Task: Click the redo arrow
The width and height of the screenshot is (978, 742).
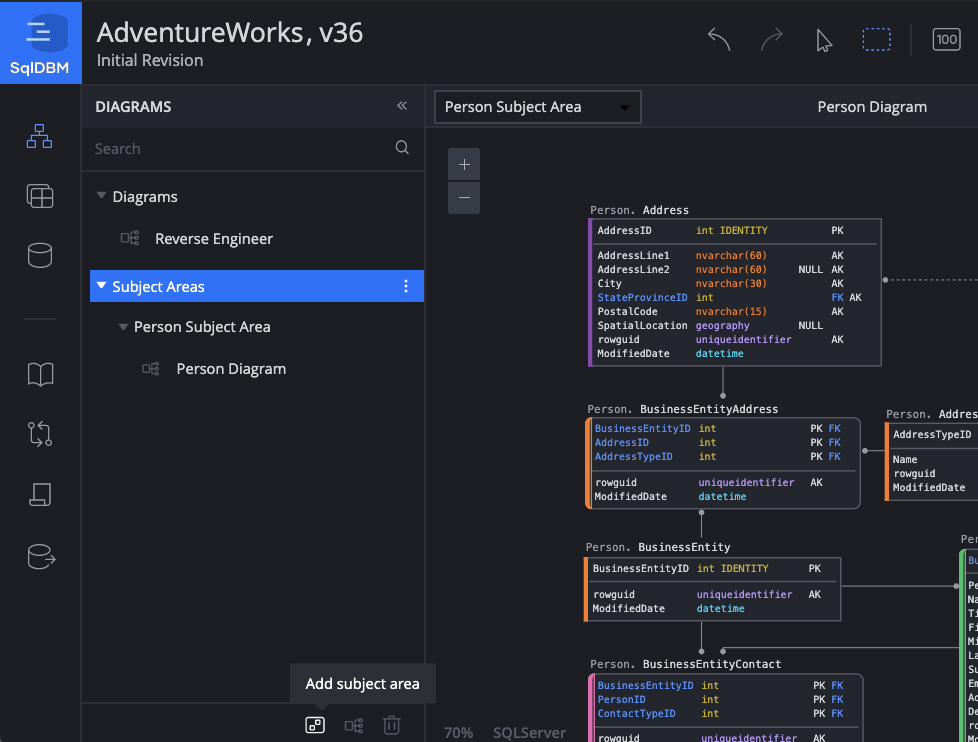Action: pyautogui.click(x=772, y=40)
